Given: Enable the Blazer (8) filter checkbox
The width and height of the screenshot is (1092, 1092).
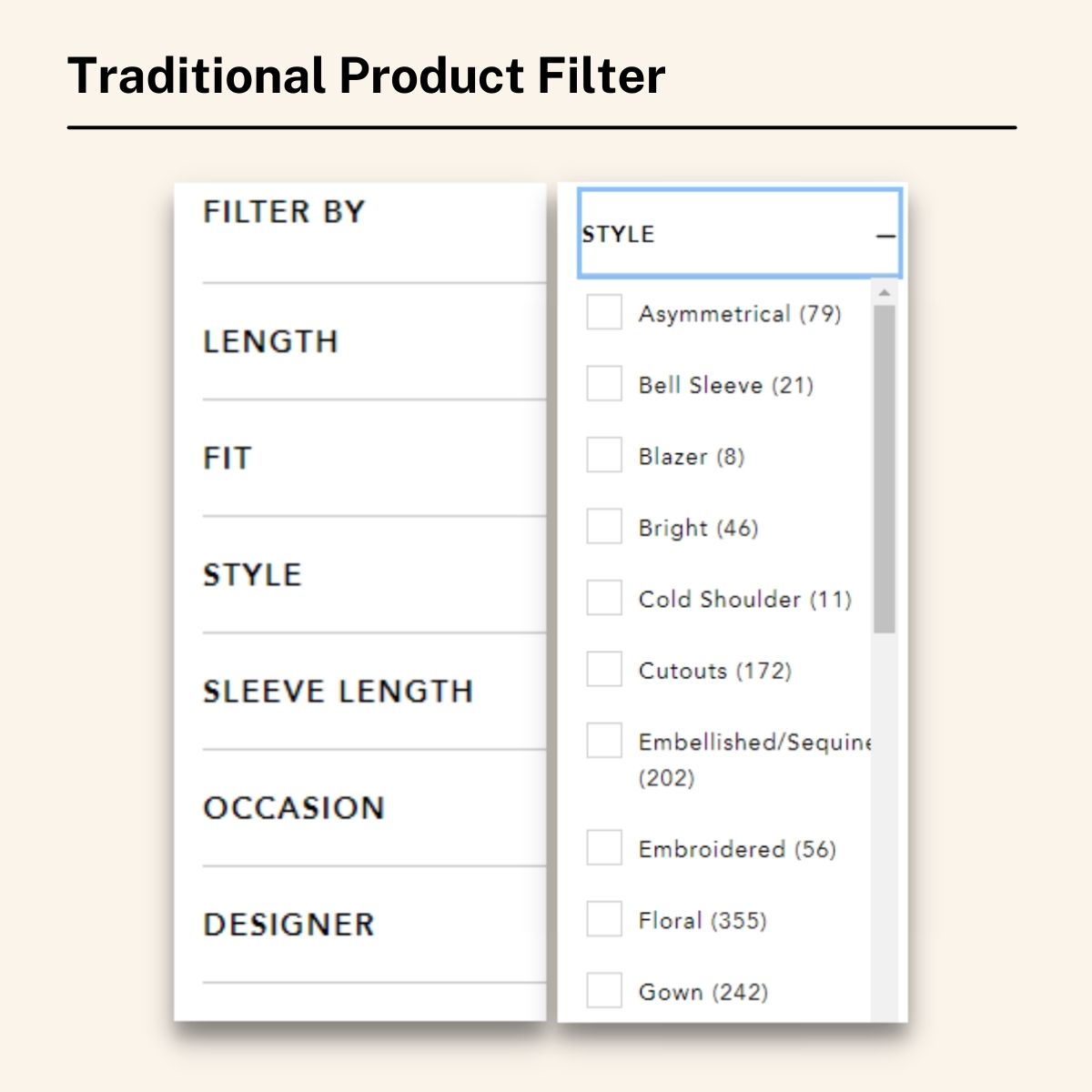Looking at the screenshot, I should [x=603, y=455].
